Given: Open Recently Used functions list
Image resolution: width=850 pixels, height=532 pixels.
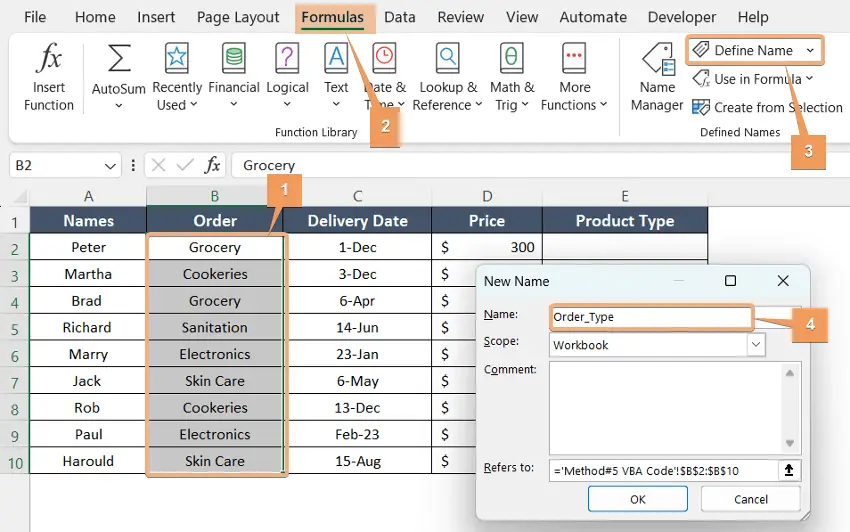Looking at the screenshot, I should [x=177, y=77].
